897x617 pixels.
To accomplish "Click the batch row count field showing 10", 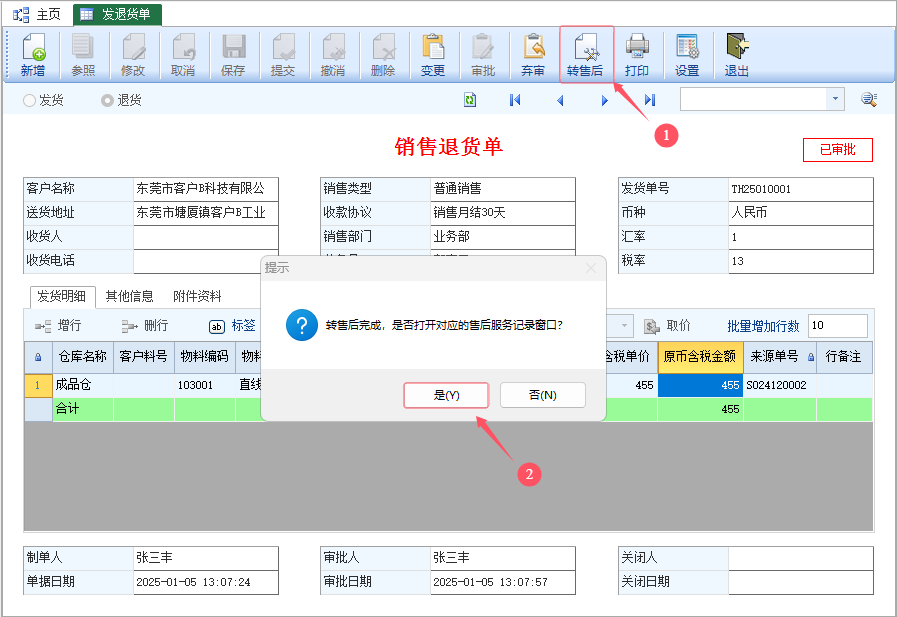I will click(838, 326).
